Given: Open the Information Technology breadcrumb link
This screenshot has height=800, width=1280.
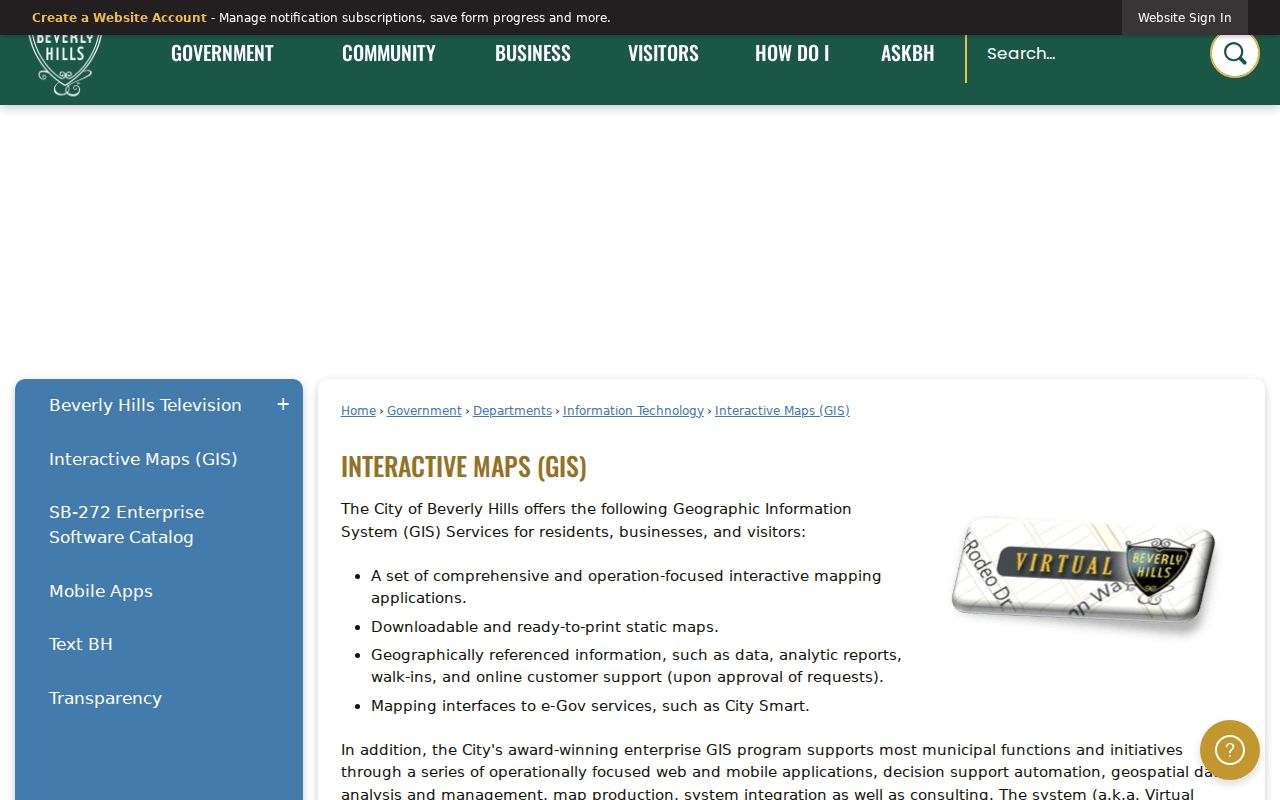Looking at the screenshot, I should point(633,411).
